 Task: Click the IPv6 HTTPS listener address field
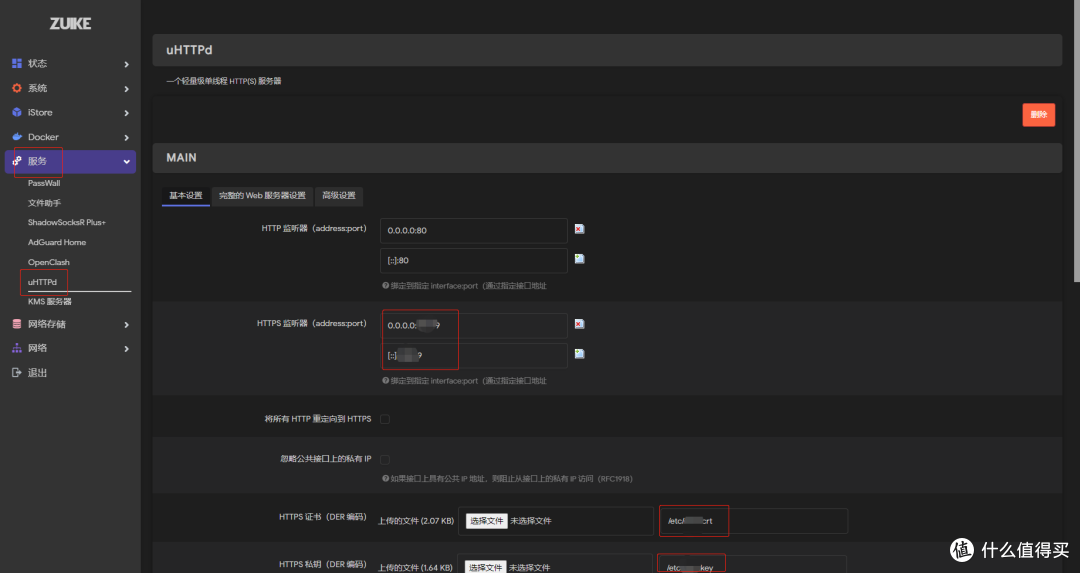point(474,355)
